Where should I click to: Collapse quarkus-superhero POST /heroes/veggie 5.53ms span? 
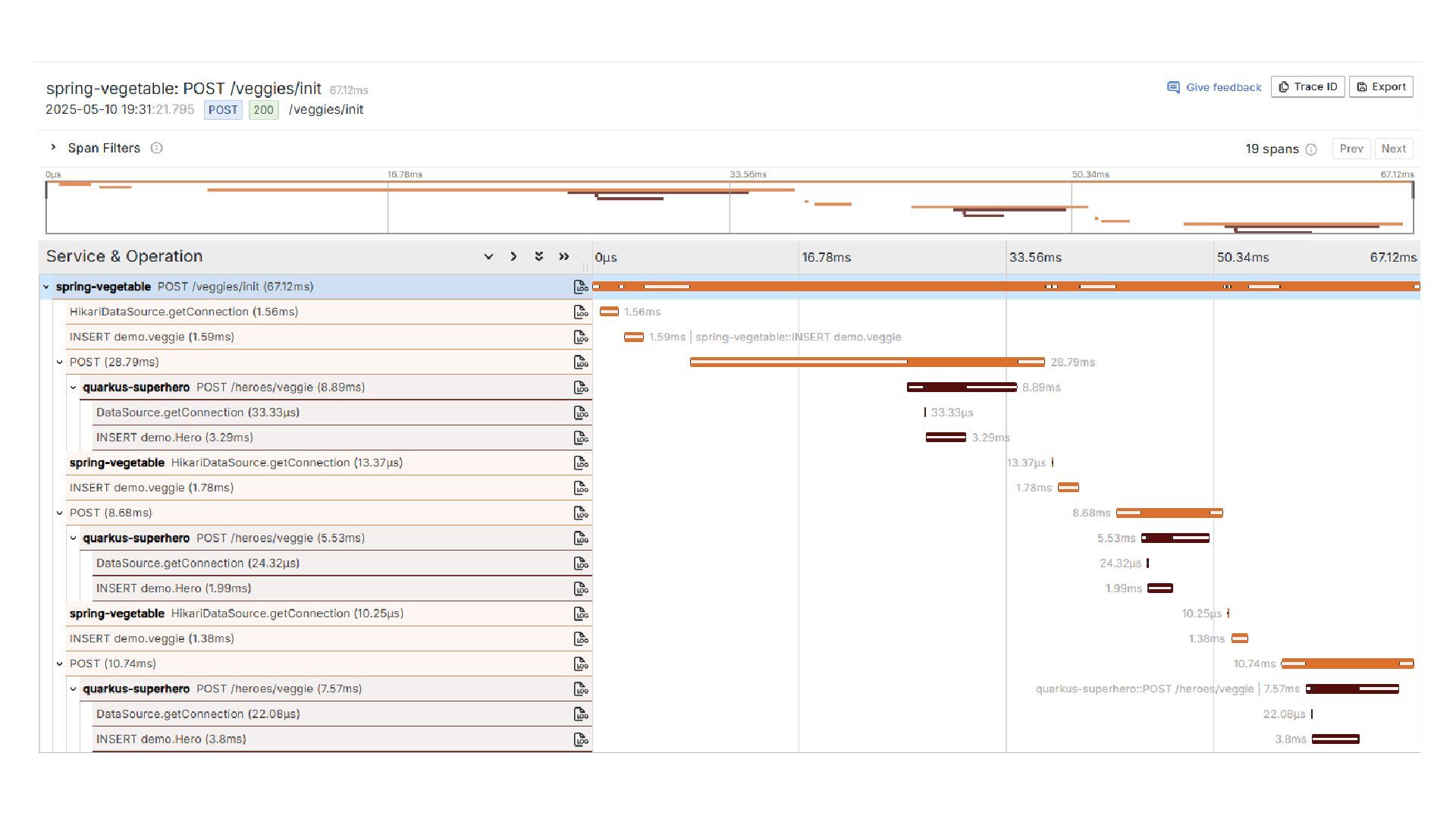click(x=74, y=538)
